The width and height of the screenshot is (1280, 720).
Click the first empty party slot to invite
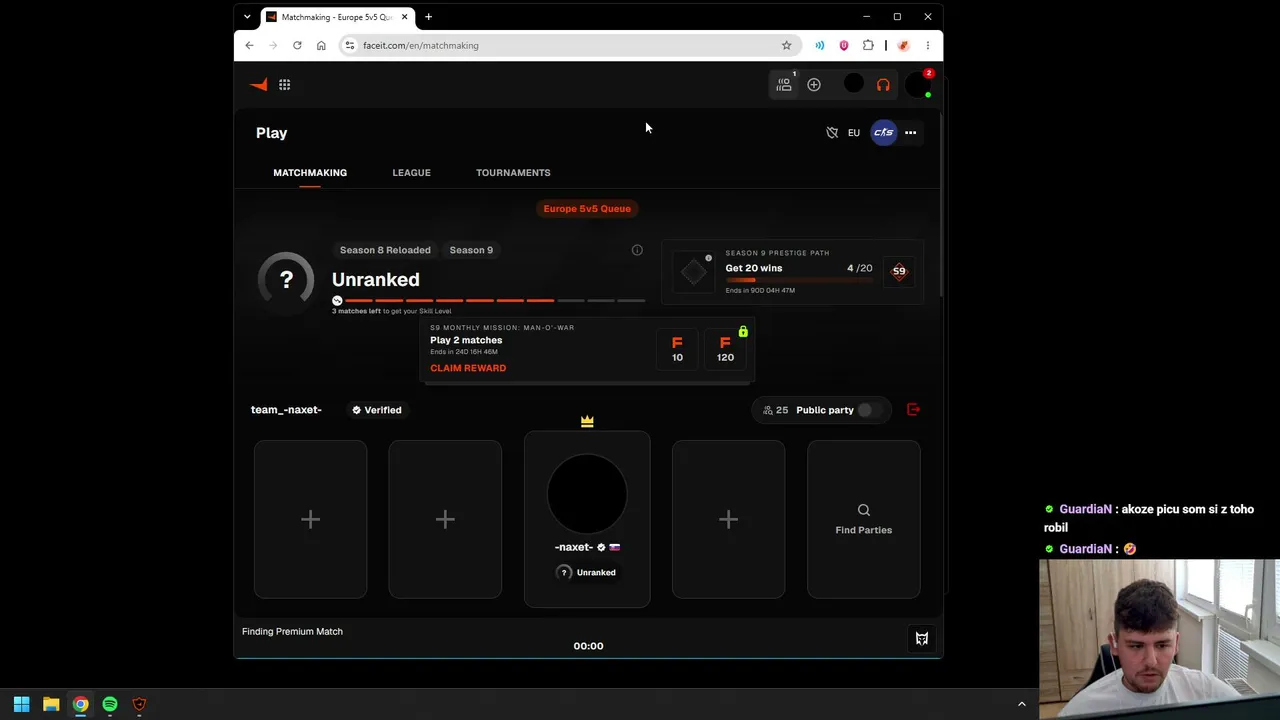pyautogui.click(x=310, y=519)
